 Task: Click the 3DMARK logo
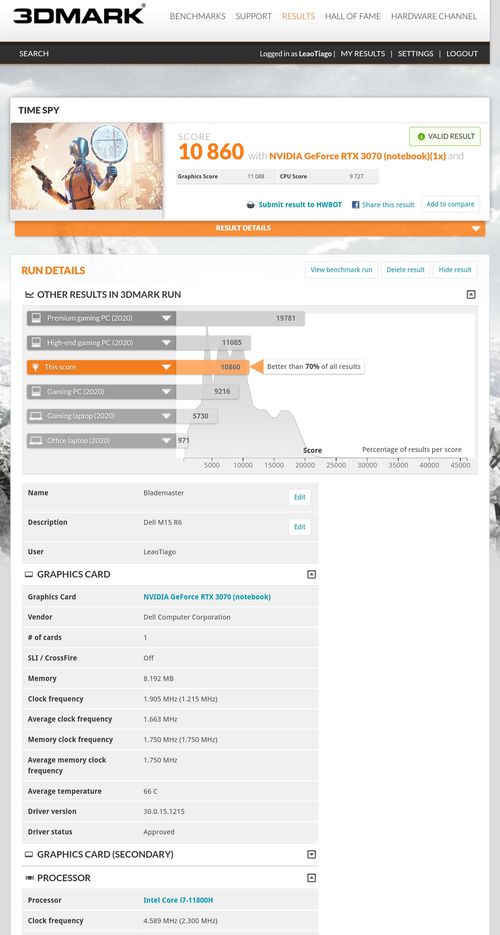point(79,14)
